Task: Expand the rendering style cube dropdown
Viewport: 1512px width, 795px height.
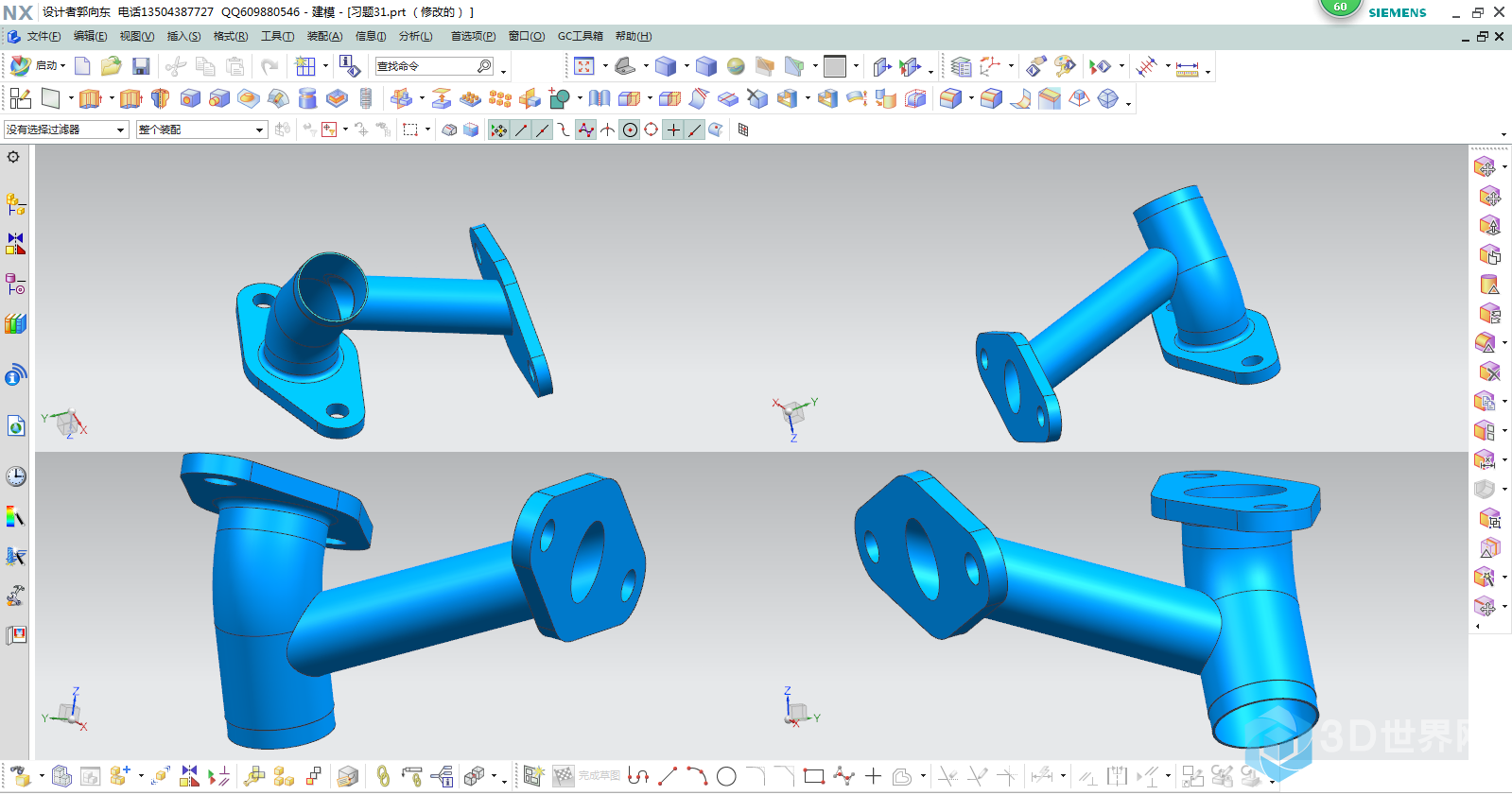Action: [686, 66]
